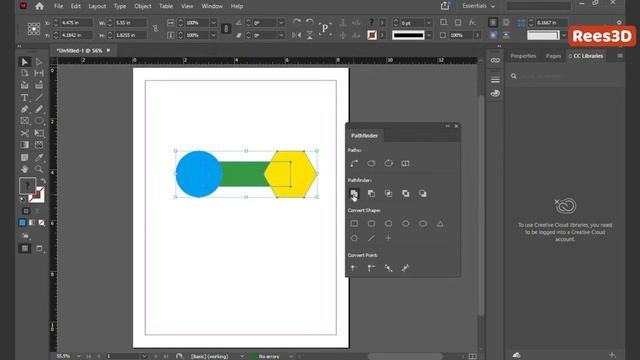Open the File menu
Image resolution: width=640 pixels, height=360 pixels.
[x=58, y=6]
